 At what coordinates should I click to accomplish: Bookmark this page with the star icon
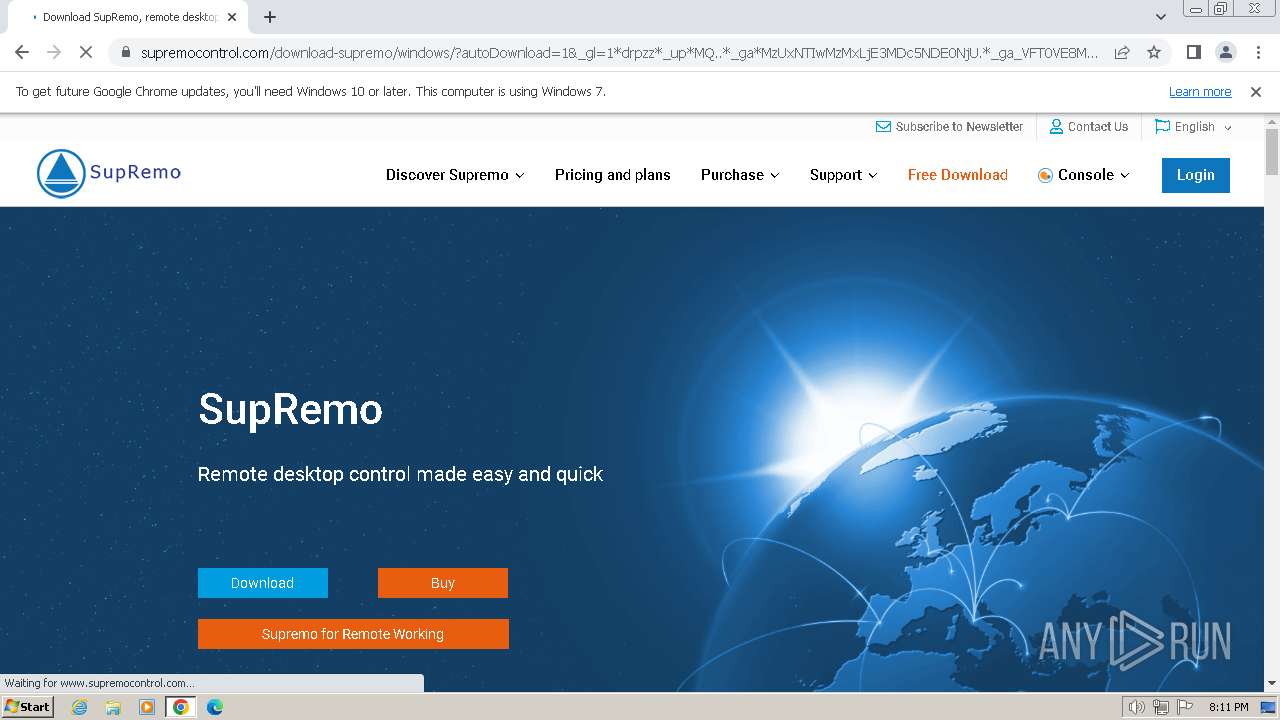click(x=1154, y=52)
